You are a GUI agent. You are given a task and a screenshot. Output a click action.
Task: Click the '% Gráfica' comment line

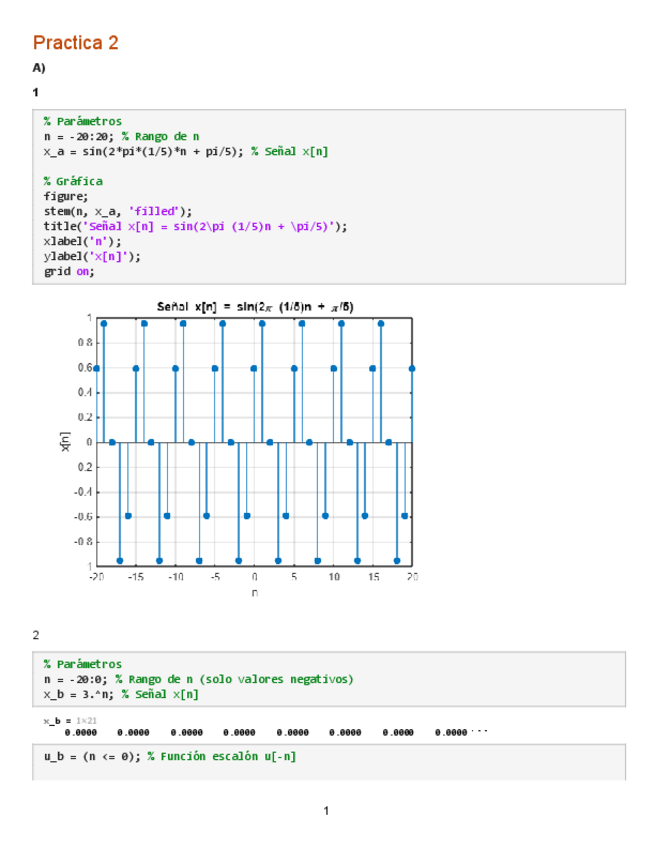coord(72,181)
